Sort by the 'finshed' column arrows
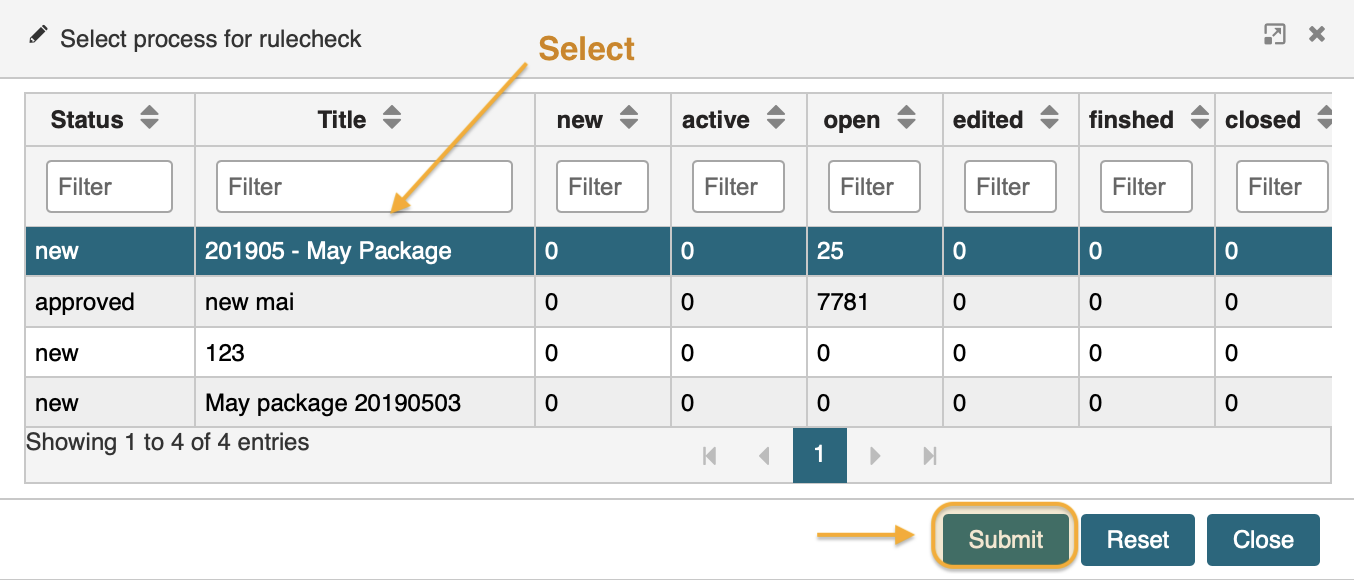The height and width of the screenshot is (580, 1354). 1199,119
